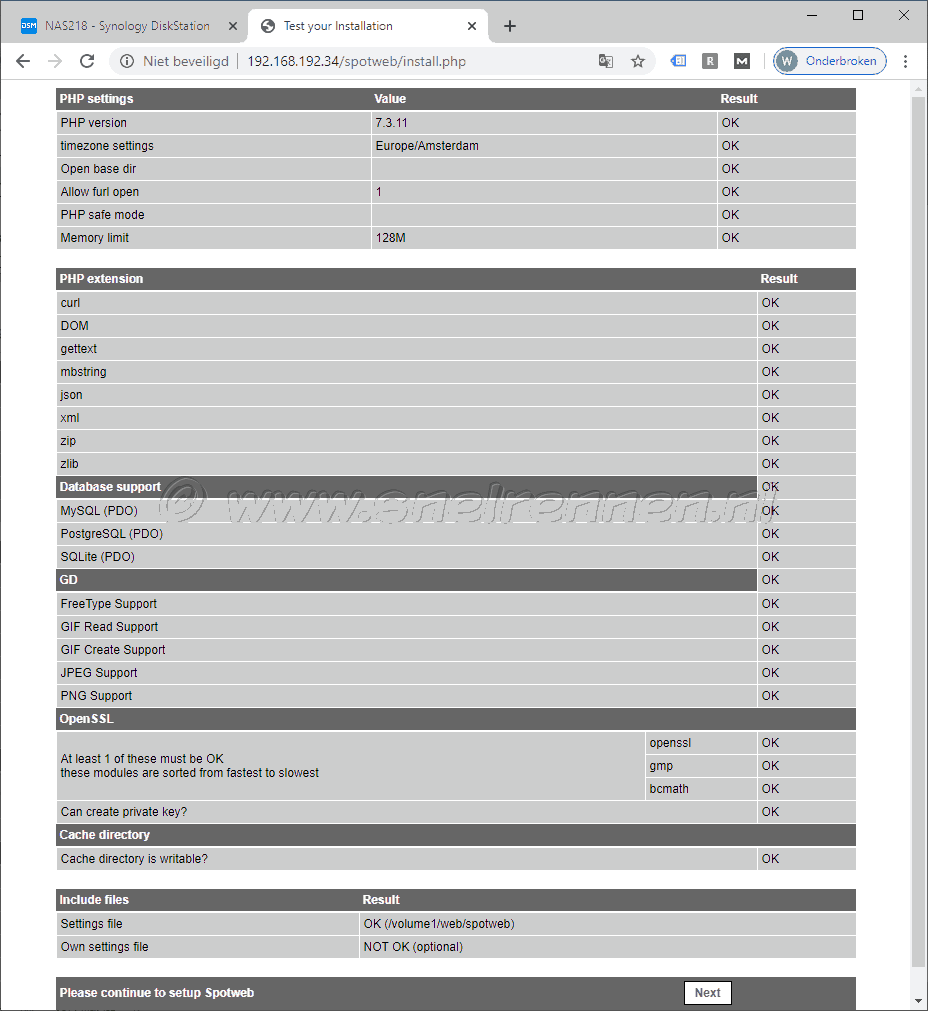
Task: Click the Include files header
Action: point(94,899)
